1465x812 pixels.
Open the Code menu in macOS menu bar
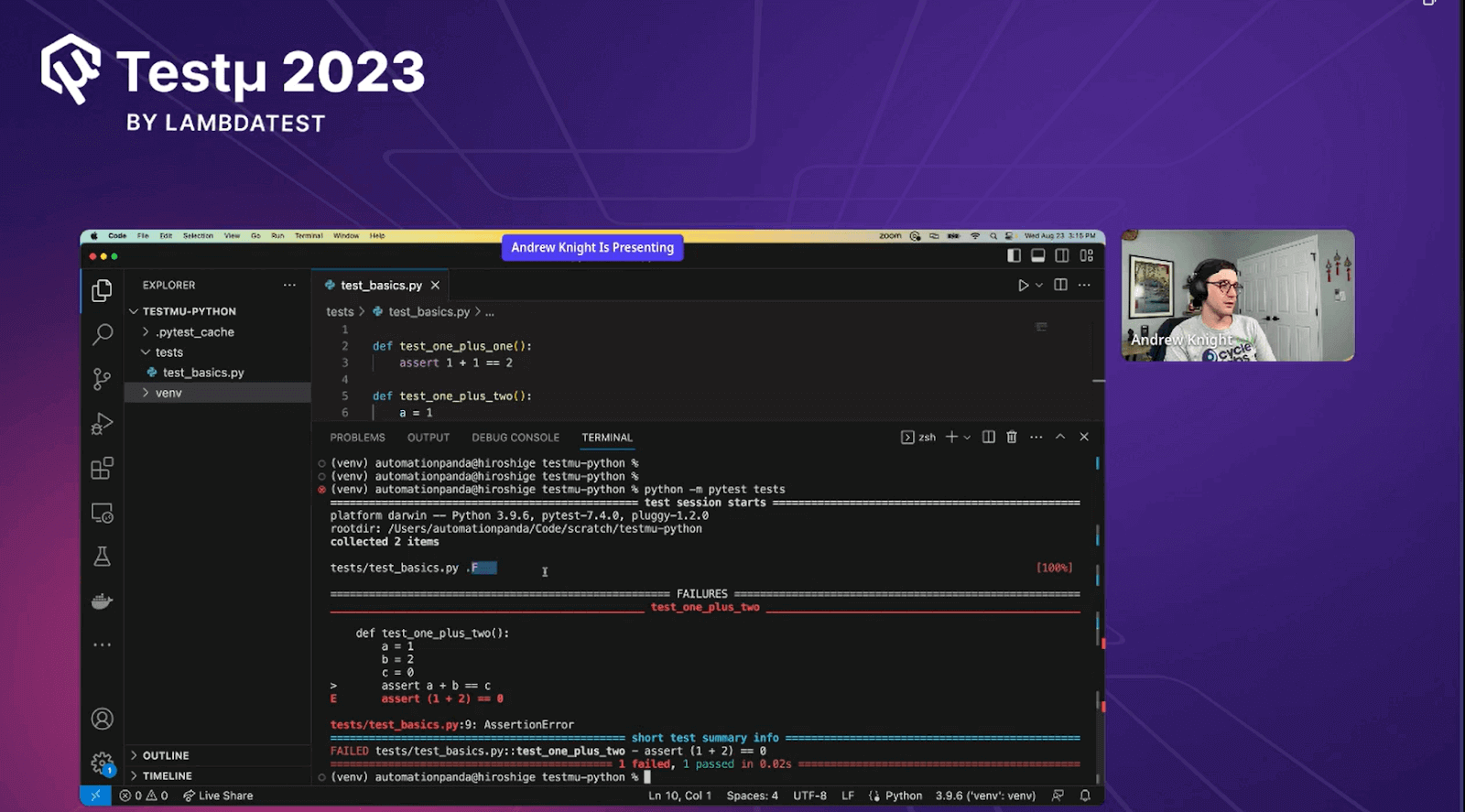tap(117, 235)
